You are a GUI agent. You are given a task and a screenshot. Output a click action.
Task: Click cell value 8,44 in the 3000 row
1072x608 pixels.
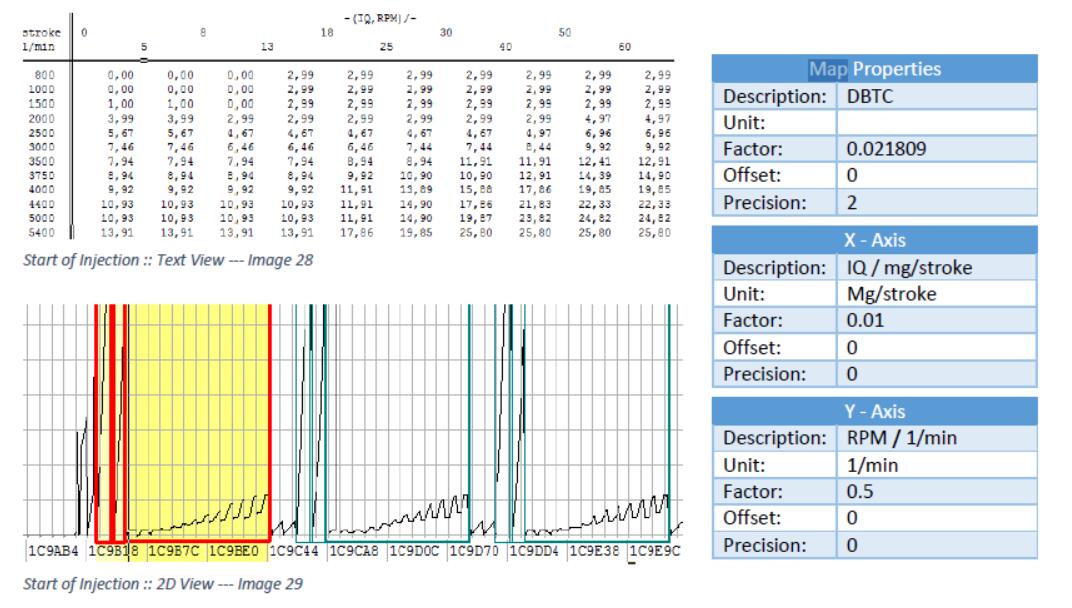click(x=538, y=147)
